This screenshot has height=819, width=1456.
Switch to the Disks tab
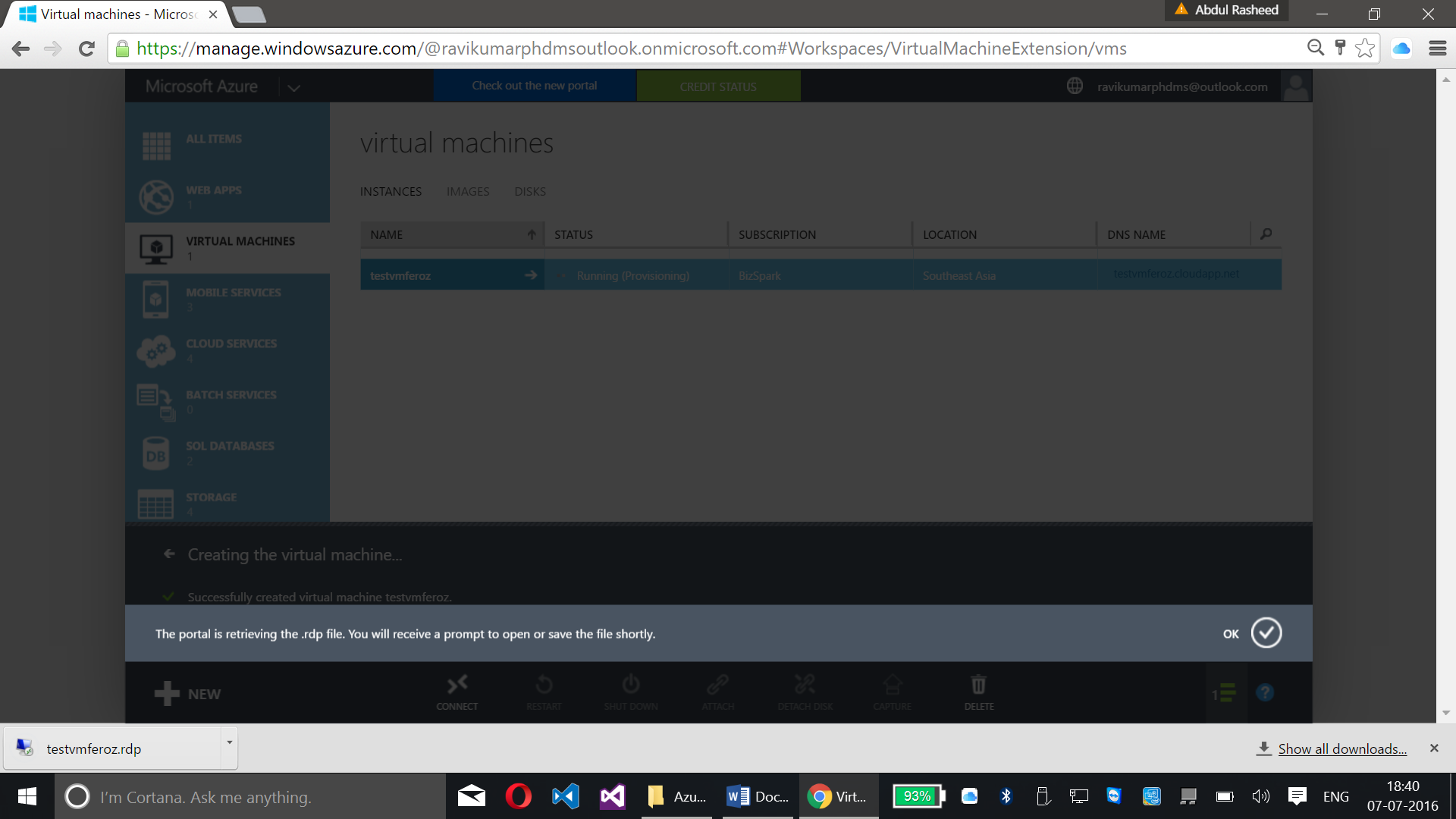pos(530,192)
